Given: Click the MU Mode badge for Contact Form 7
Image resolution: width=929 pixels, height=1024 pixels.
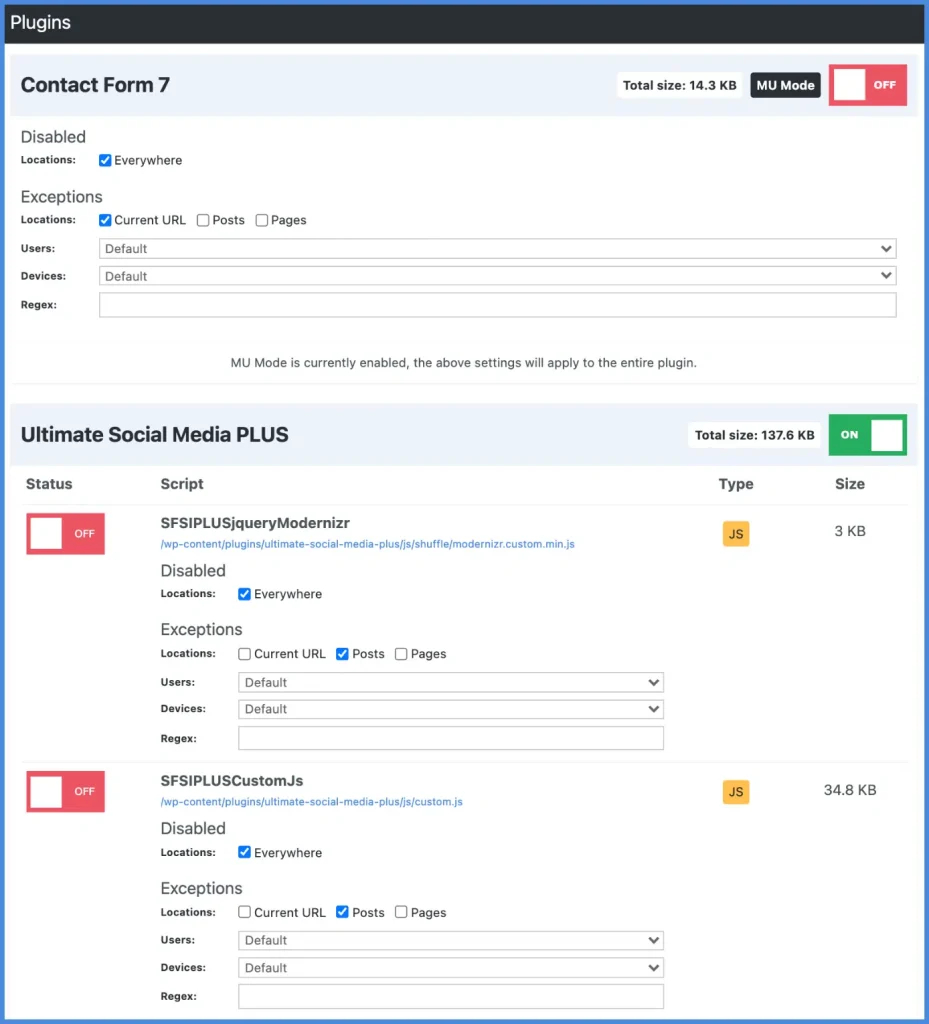Looking at the screenshot, I should [785, 85].
